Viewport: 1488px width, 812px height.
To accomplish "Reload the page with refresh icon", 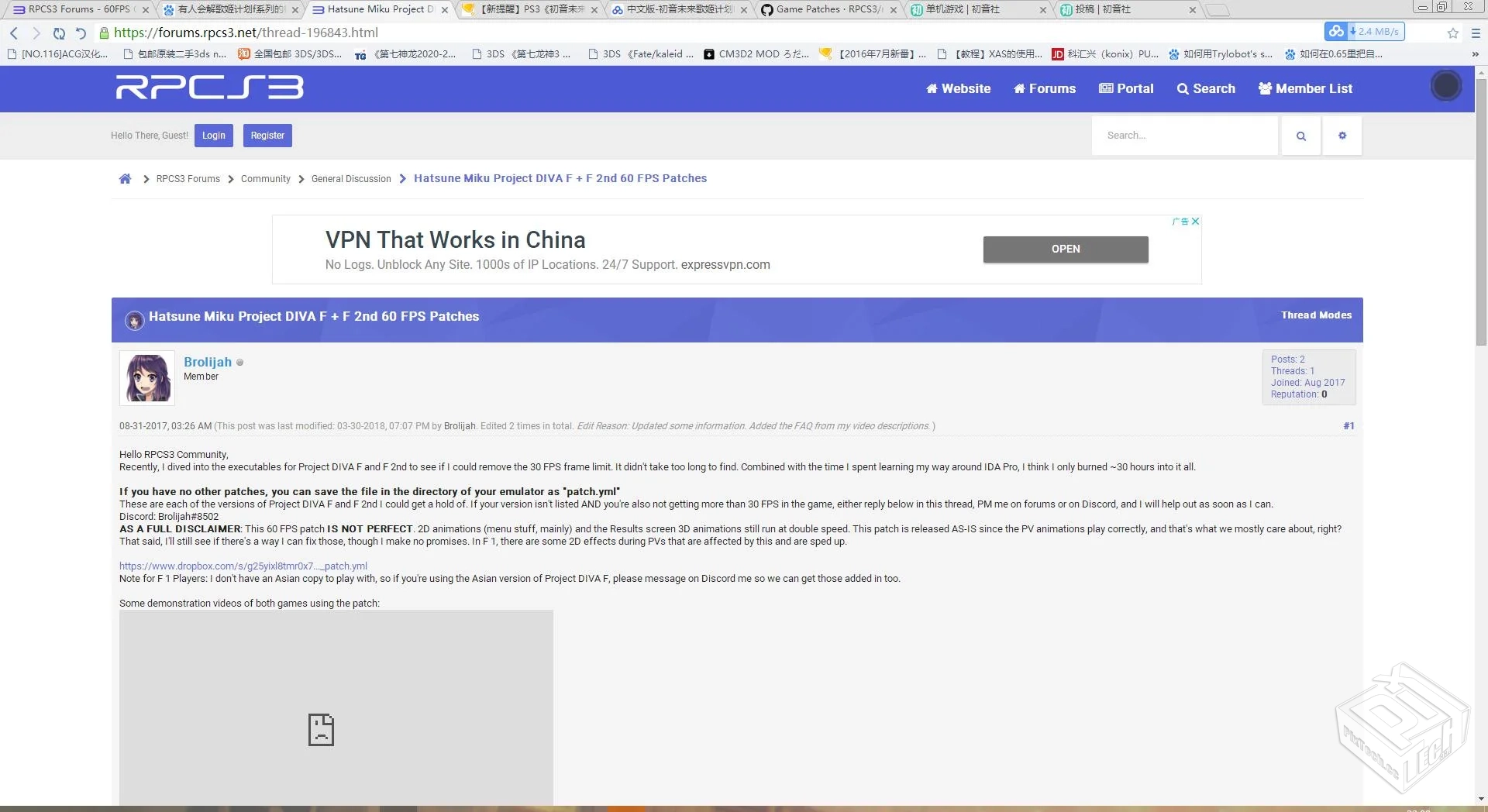I will [59, 33].
